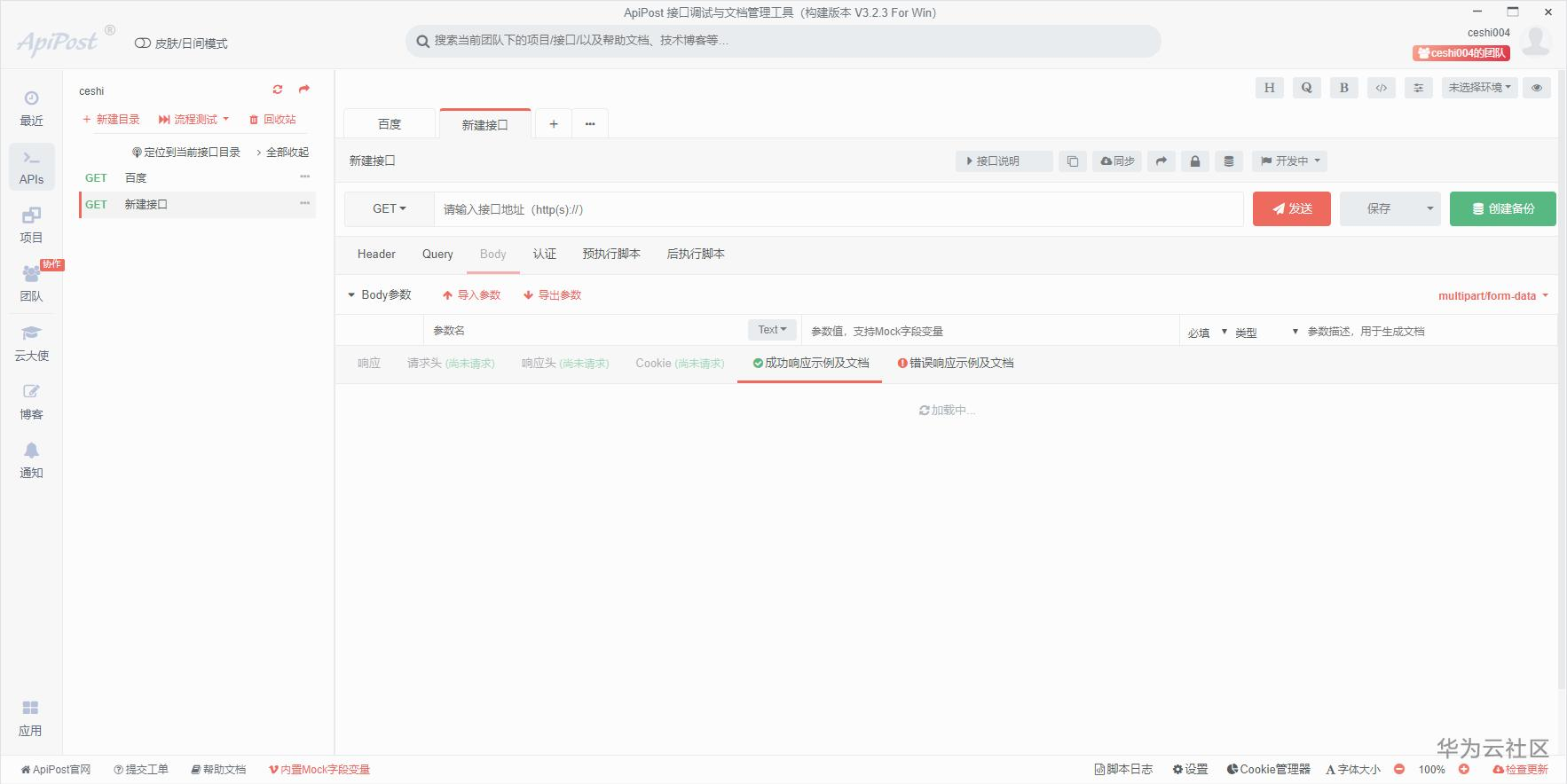This screenshot has height=784, width=1567.
Task: Open the tab overflow ellipsis menu
Action: pos(590,124)
